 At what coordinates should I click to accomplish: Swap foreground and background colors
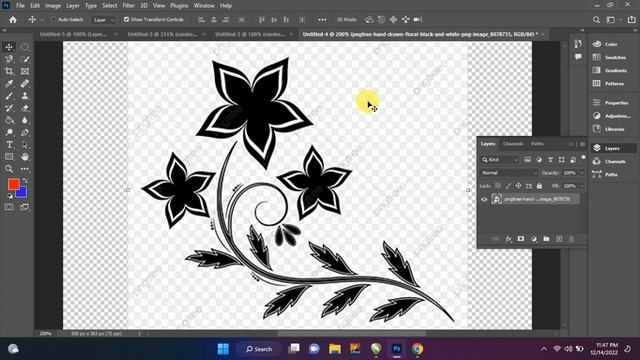pyautogui.click(x=25, y=180)
